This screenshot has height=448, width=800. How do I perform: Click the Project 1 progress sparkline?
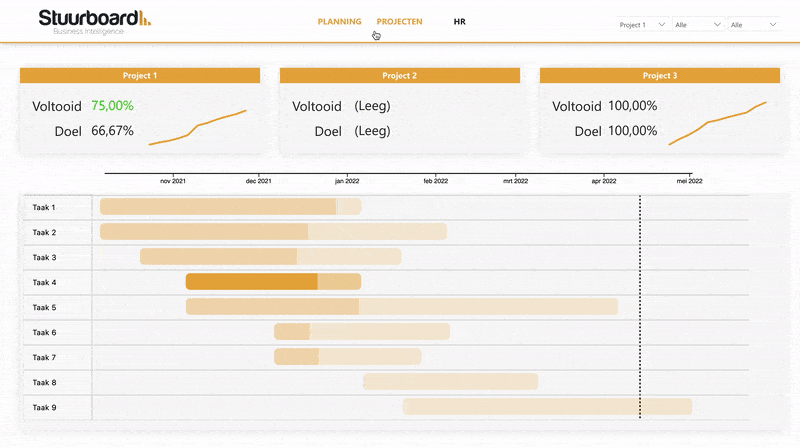tap(198, 128)
